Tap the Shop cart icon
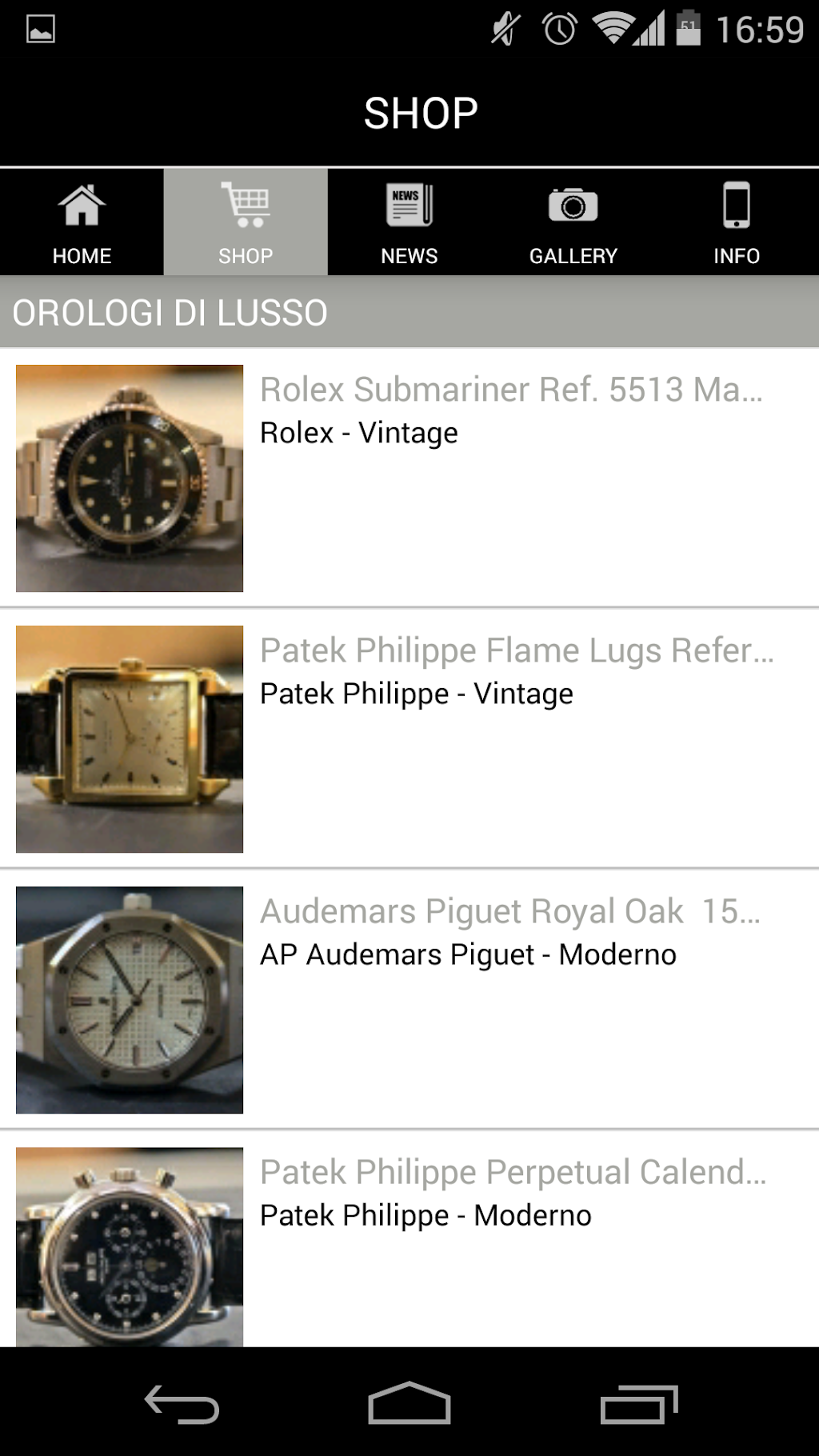The height and width of the screenshot is (1456, 819). click(x=246, y=206)
